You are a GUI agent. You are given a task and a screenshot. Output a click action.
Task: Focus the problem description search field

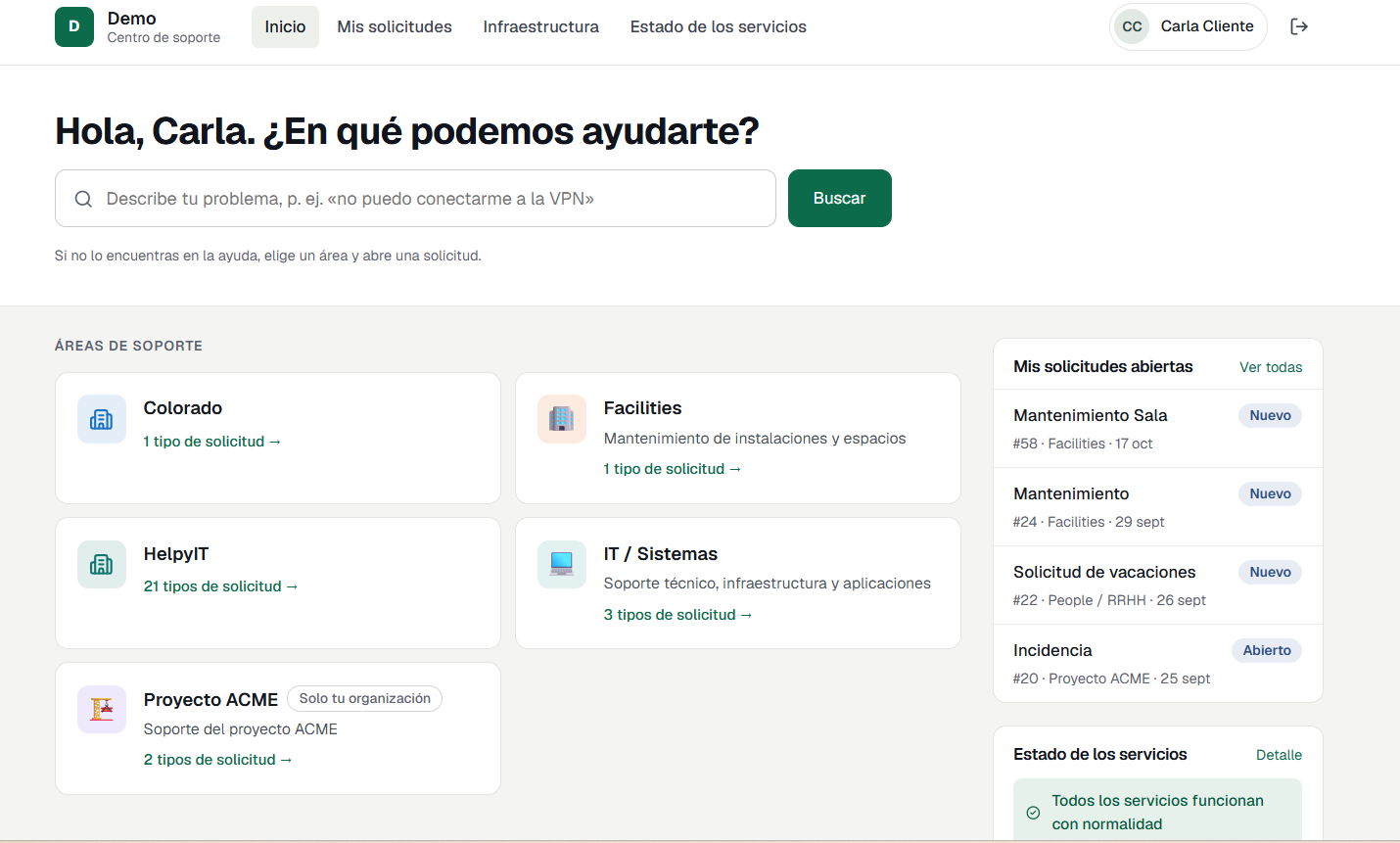(415, 199)
